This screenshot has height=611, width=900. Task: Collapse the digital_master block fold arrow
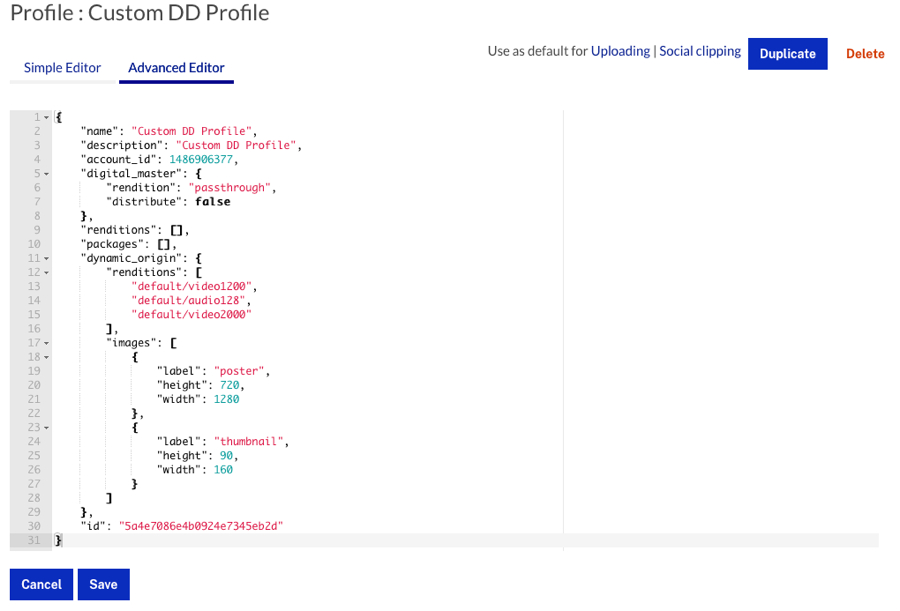[46, 174]
